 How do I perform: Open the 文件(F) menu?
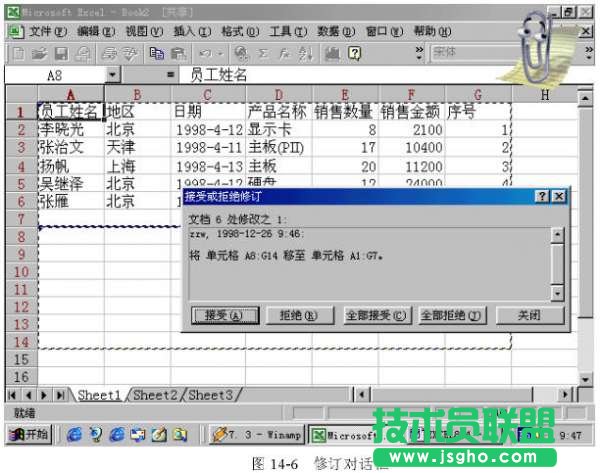point(48,31)
